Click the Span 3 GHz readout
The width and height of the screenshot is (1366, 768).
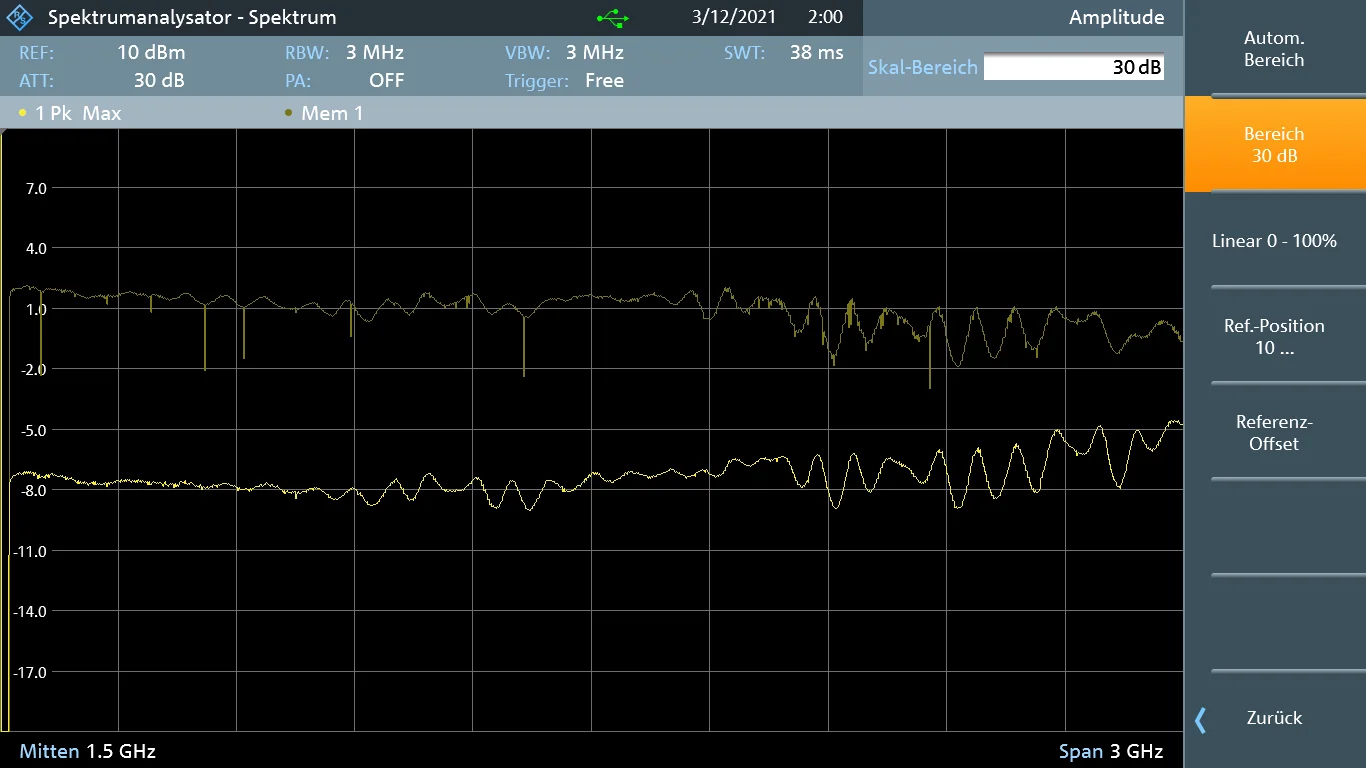coord(1111,751)
